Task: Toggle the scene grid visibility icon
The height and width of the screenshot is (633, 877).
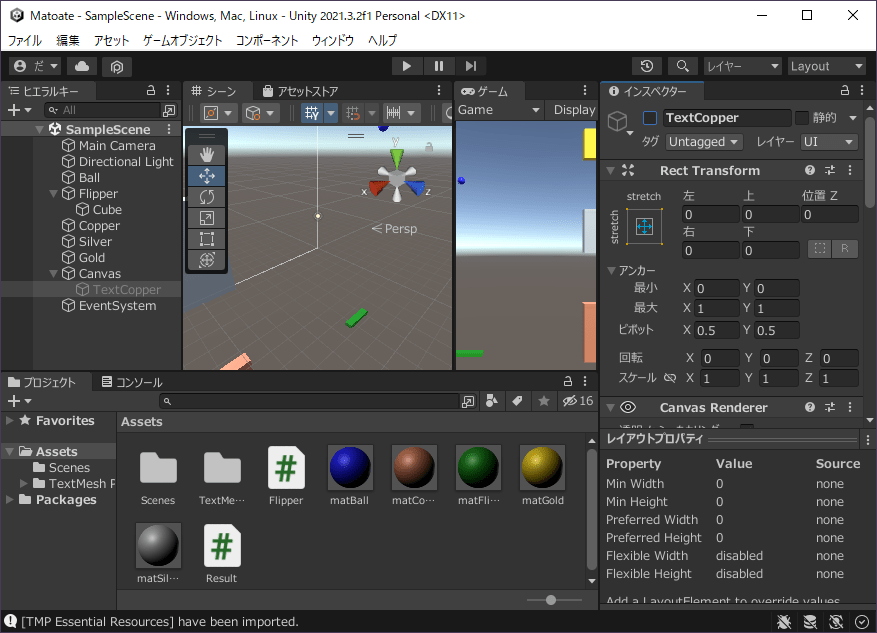Action: coord(312,114)
